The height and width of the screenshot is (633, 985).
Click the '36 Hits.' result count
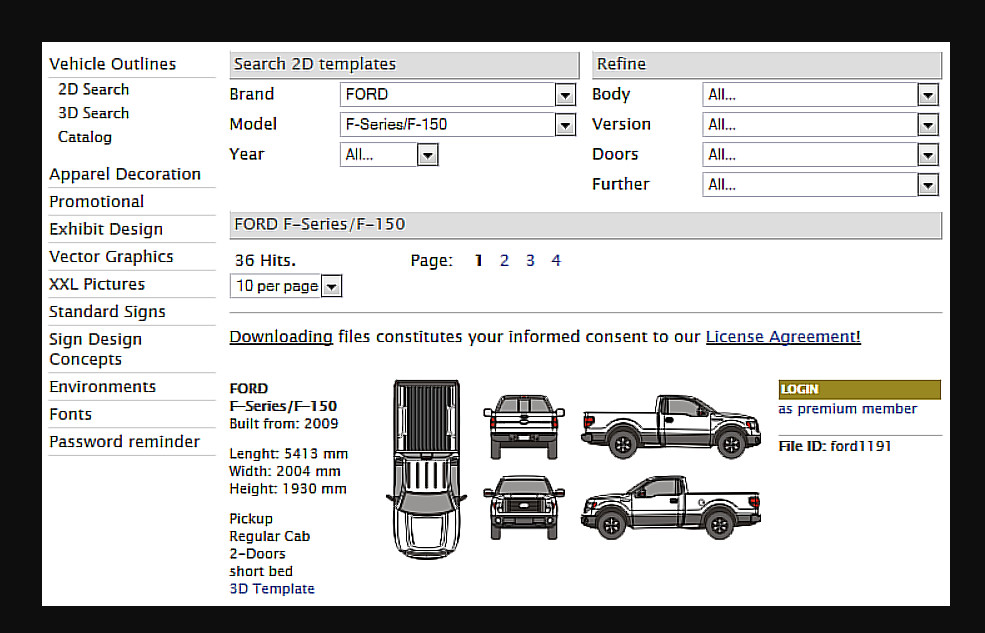coord(265,261)
